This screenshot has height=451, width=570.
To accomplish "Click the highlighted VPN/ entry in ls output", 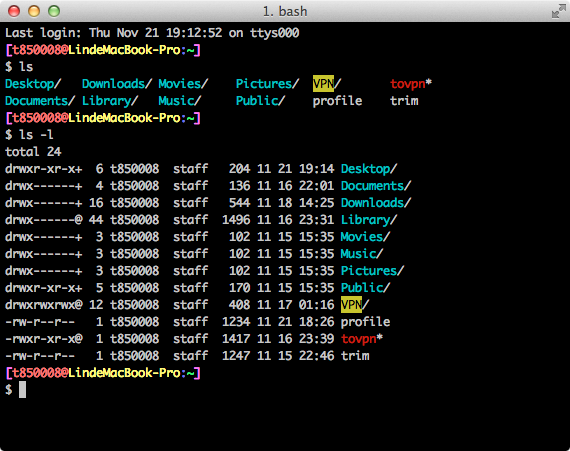I will (x=327, y=84).
